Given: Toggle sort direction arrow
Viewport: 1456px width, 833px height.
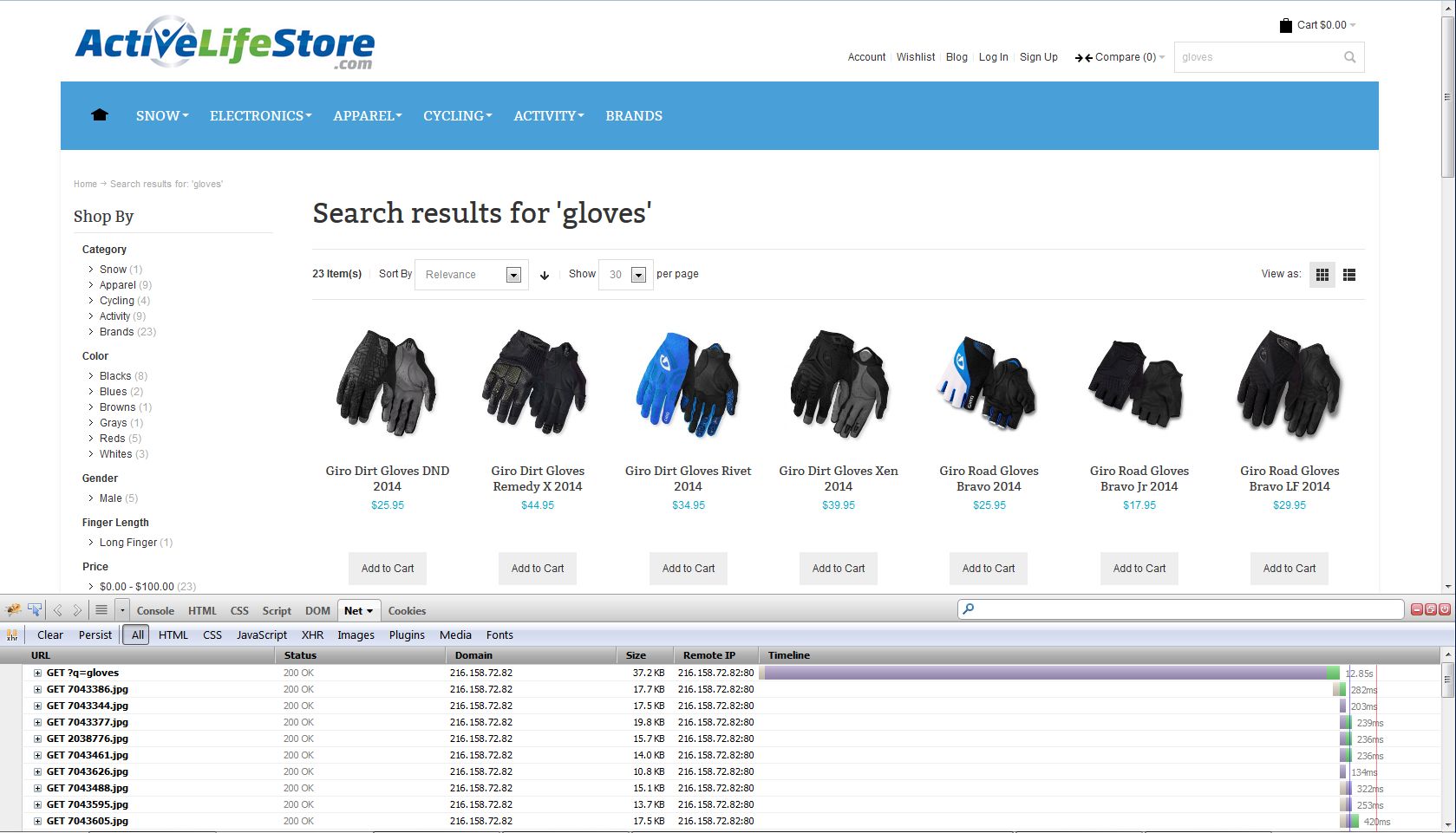Looking at the screenshot, I should click(x=545, y=276).
